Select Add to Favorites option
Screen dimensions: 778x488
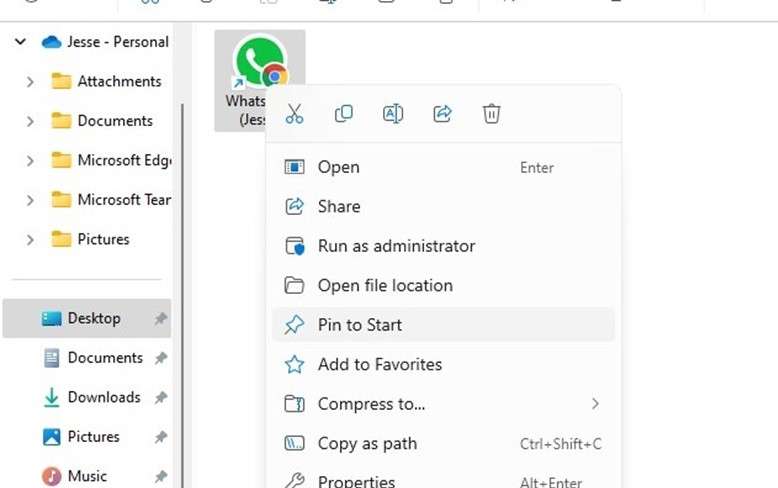tap(379, 365)
